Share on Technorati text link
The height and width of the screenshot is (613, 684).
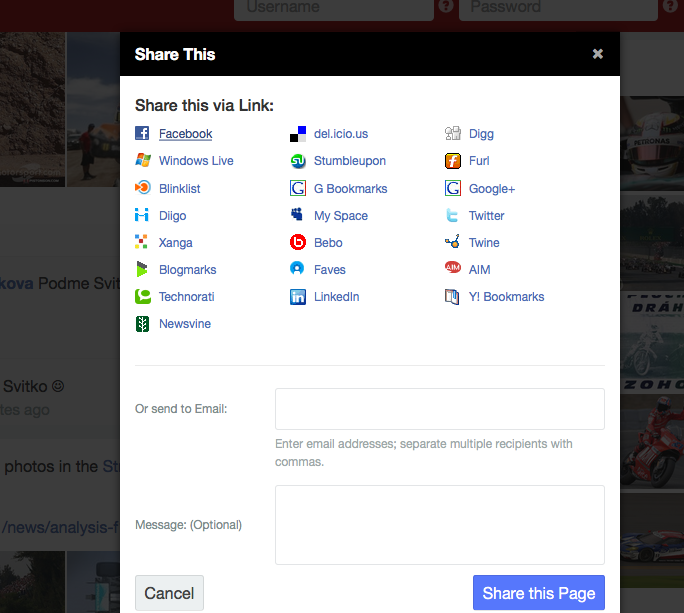(186, 297)
